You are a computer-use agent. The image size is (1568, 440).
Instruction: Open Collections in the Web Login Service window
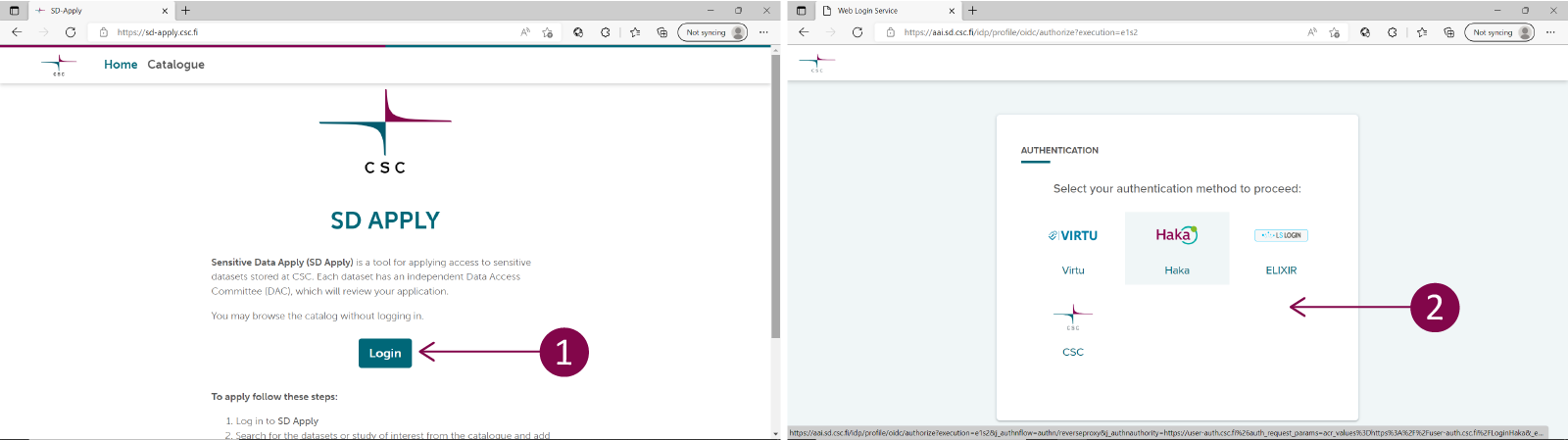[x=1448, y=32]
